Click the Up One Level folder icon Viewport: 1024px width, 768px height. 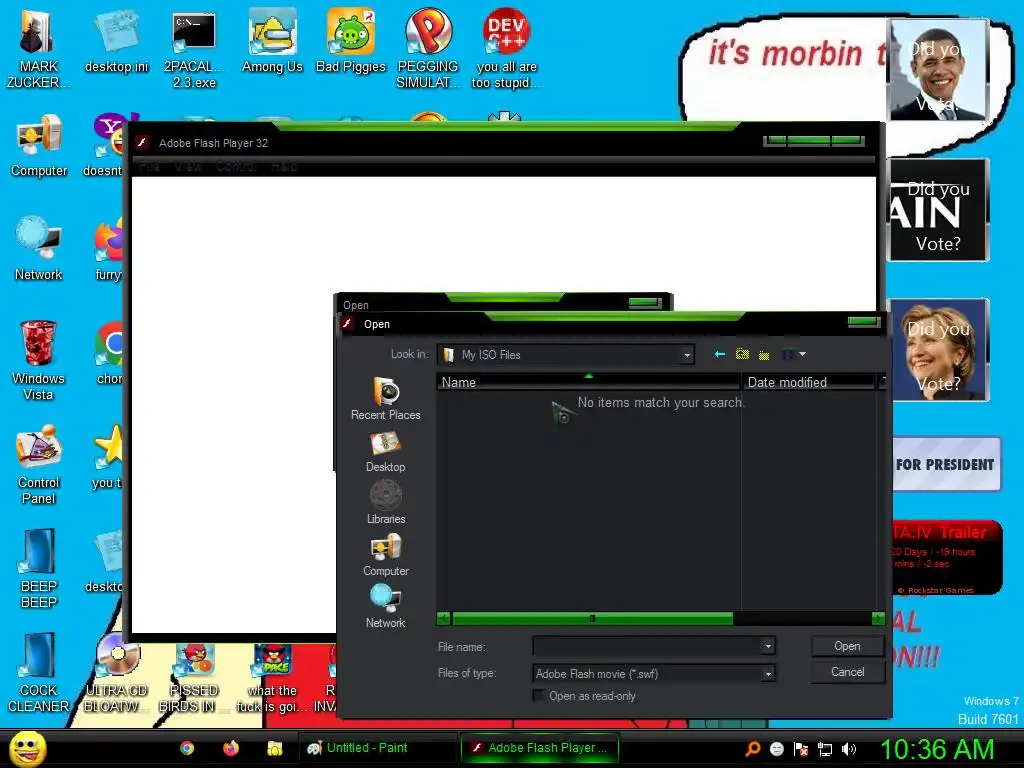742,354
